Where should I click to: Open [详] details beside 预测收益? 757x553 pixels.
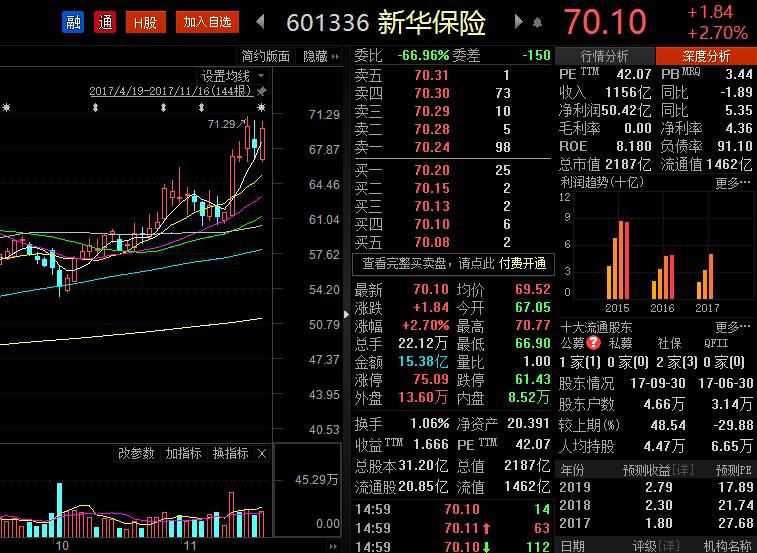(682, 469)
